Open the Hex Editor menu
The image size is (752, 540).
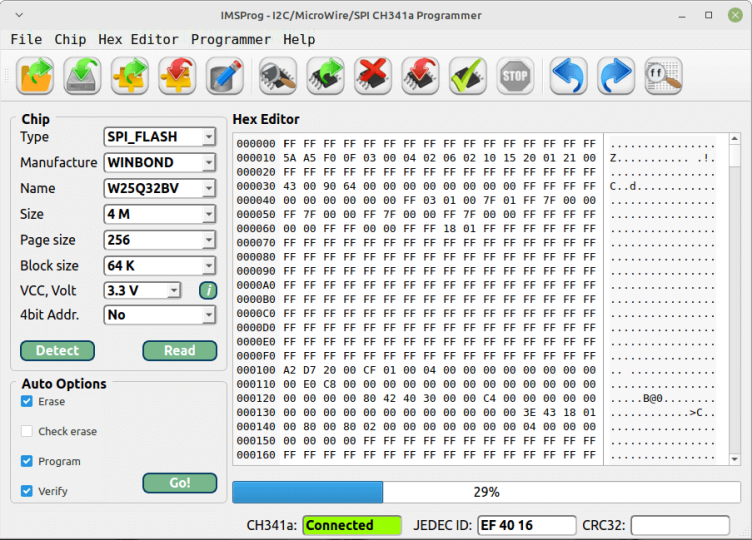138,39
